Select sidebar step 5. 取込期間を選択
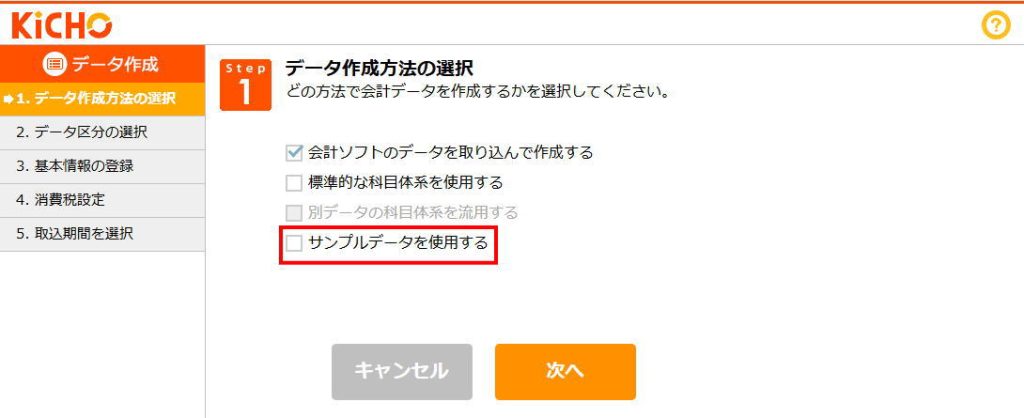This screenshot has height=418, width=1024. [x=103, y=234]
